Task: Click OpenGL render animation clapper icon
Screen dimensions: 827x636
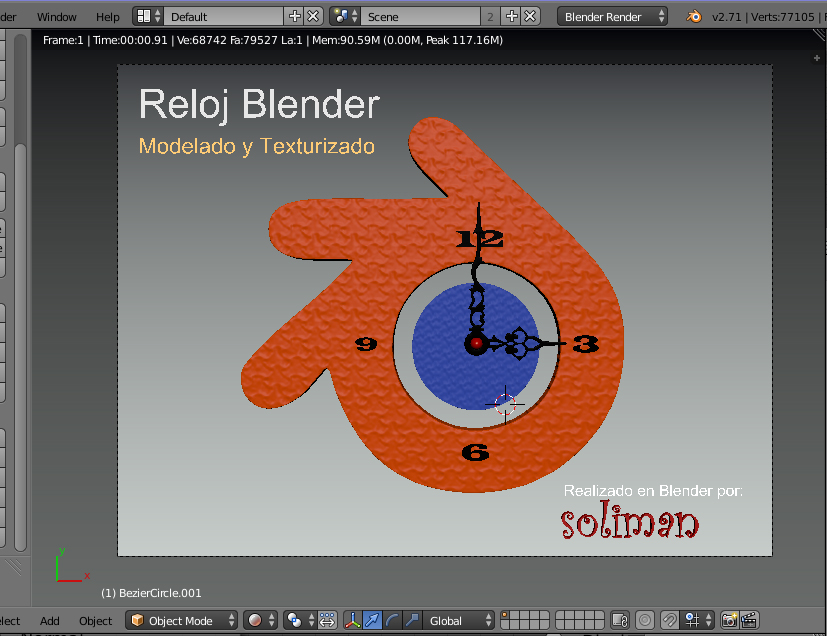Action: (x=749, y=620)
